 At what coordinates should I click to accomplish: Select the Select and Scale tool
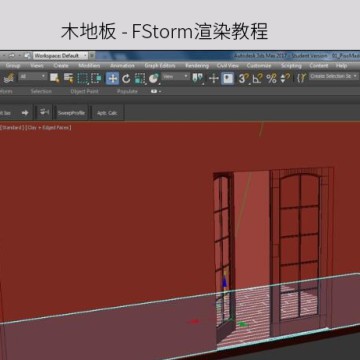click(x=139, y=79)
